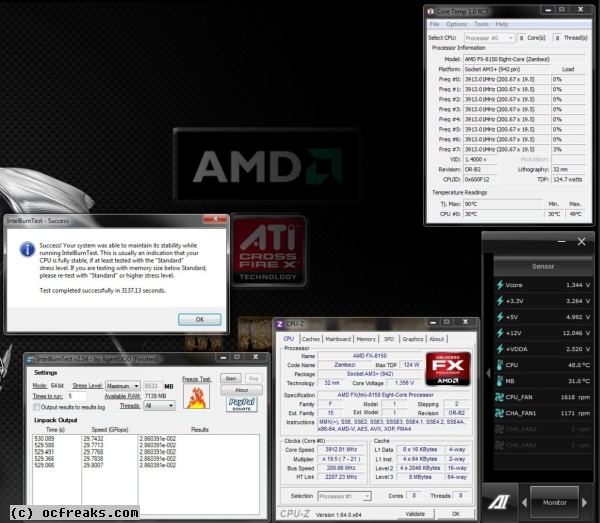
Task: Click the Freq #7 load value 3%
Action: [x=568, y=149]
